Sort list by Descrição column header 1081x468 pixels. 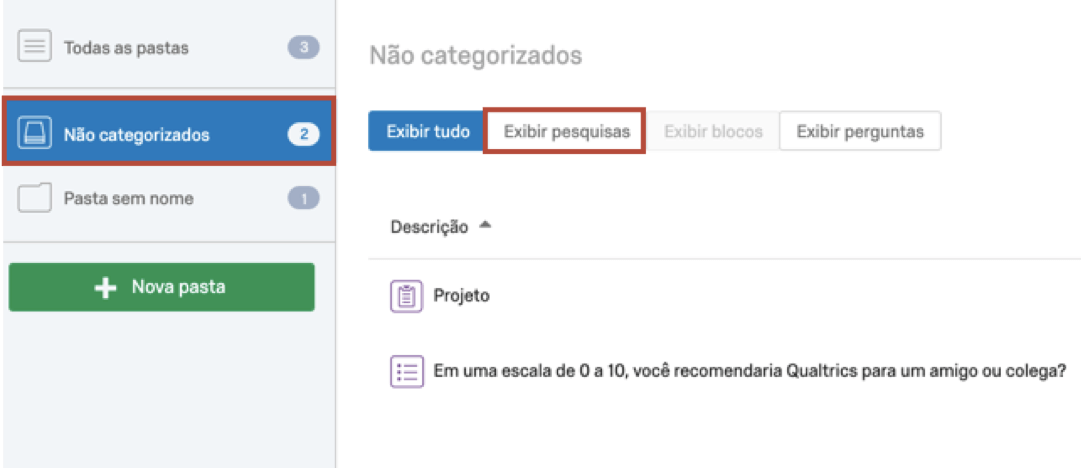429,227
